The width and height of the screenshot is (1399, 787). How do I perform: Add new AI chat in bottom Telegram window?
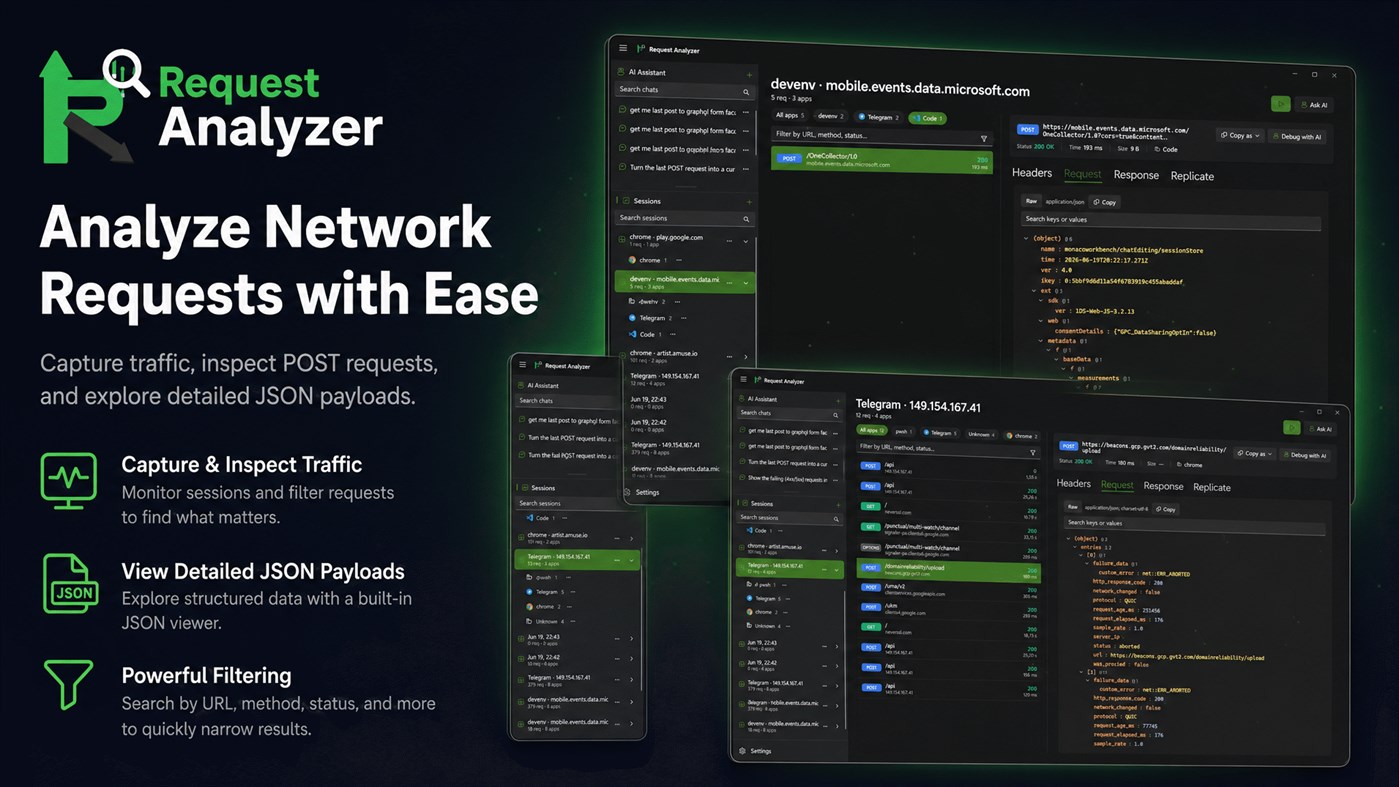(838, 399)
